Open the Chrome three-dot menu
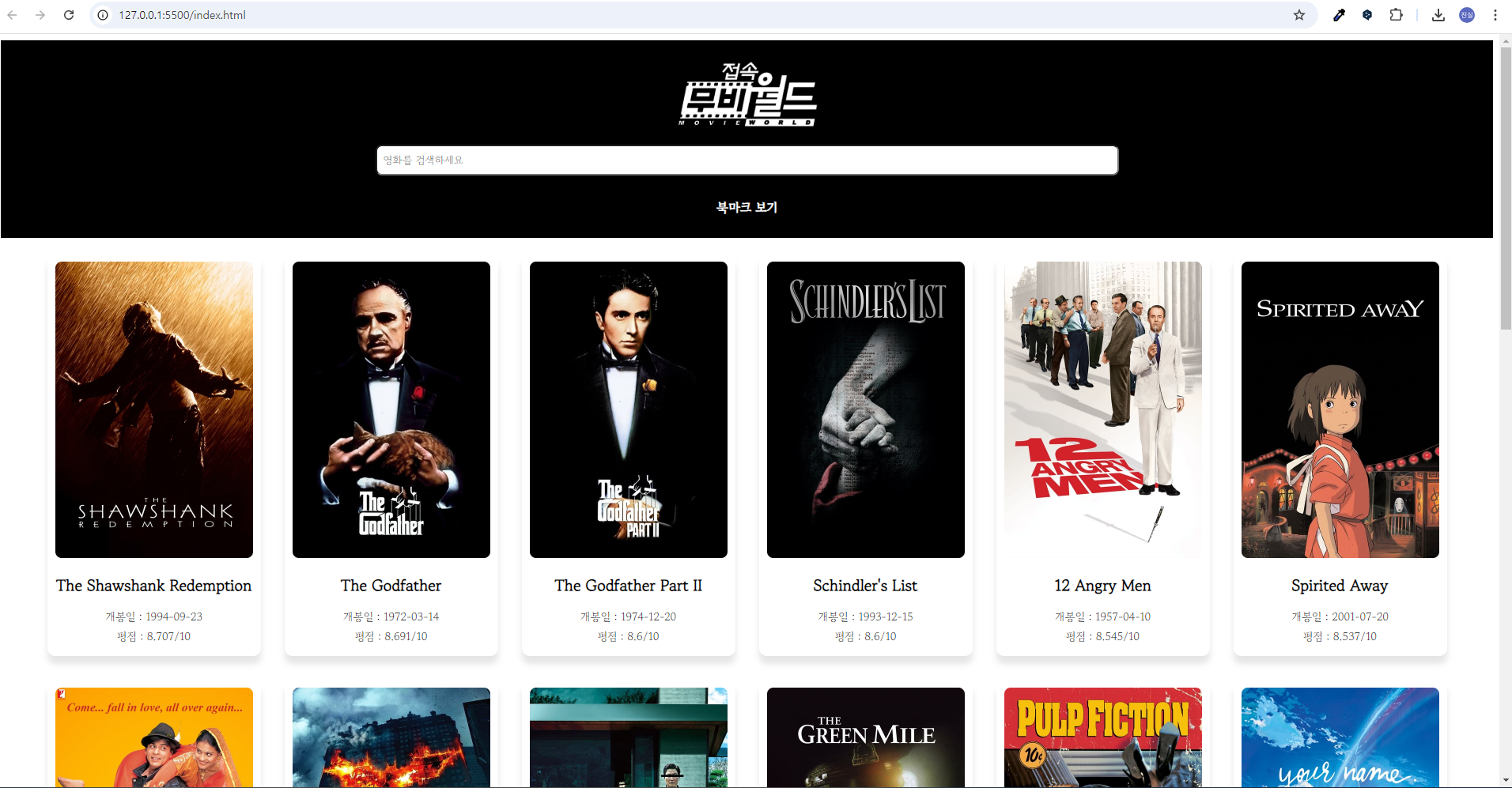Viewport: 1512px width, 788px height. (1495, 15)
